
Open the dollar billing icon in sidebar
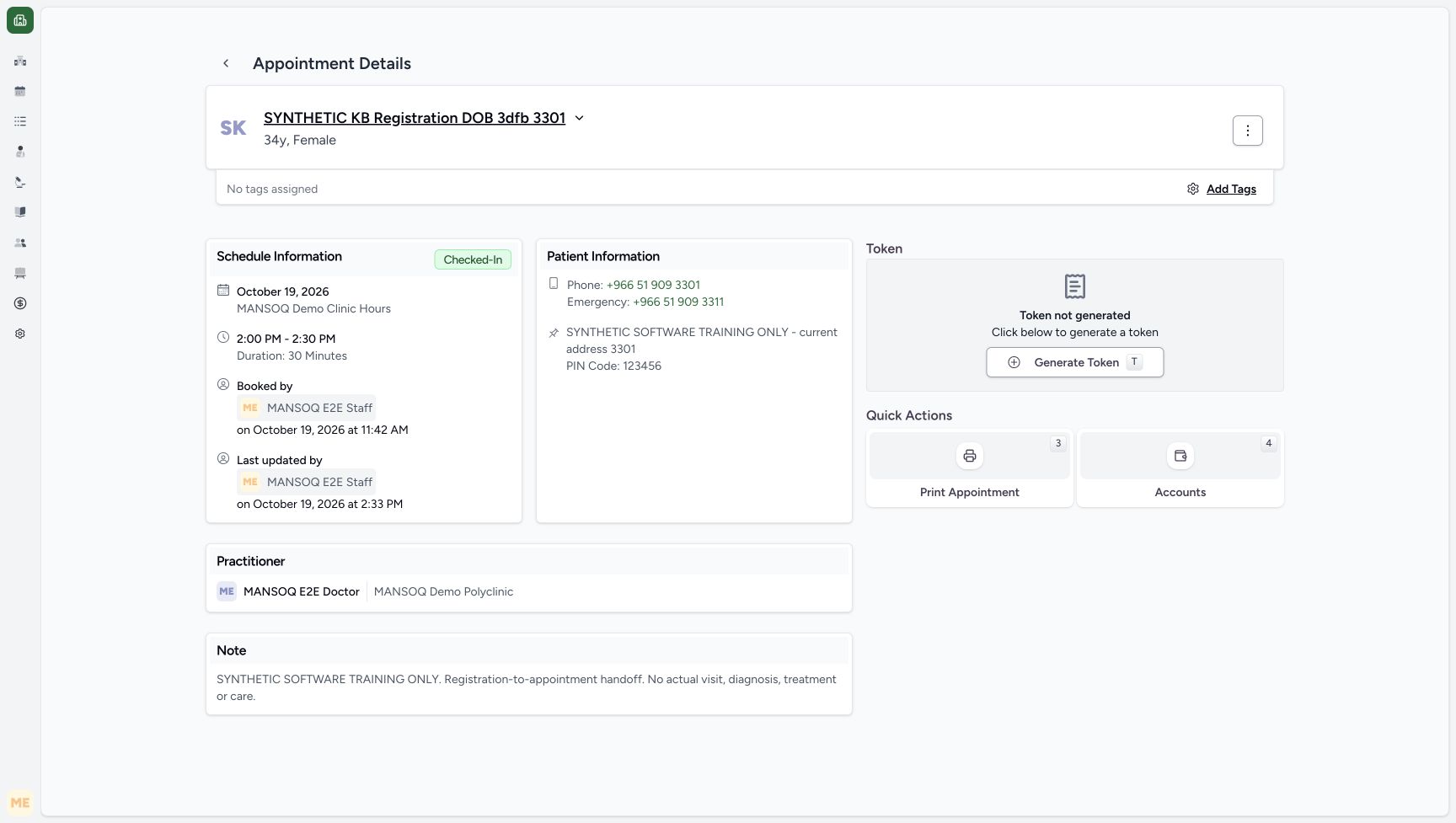tap(20, 303)
